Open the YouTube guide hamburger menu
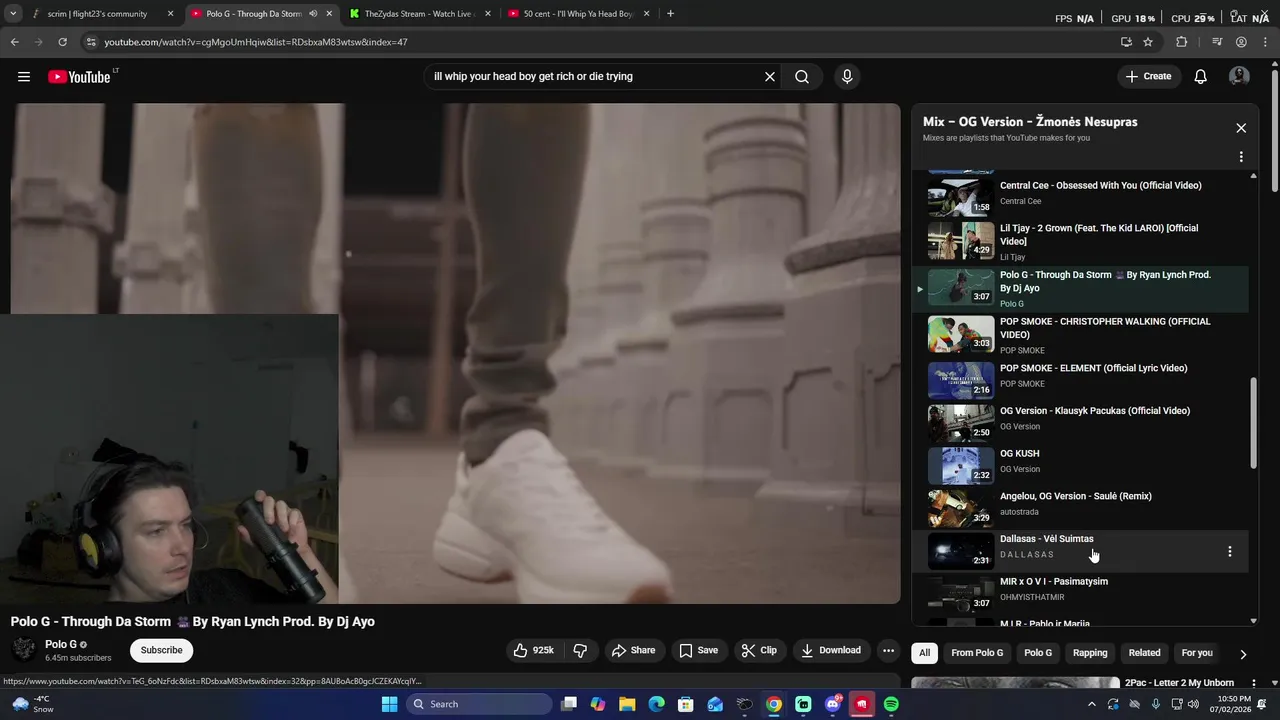 click(x=24, y=77)
